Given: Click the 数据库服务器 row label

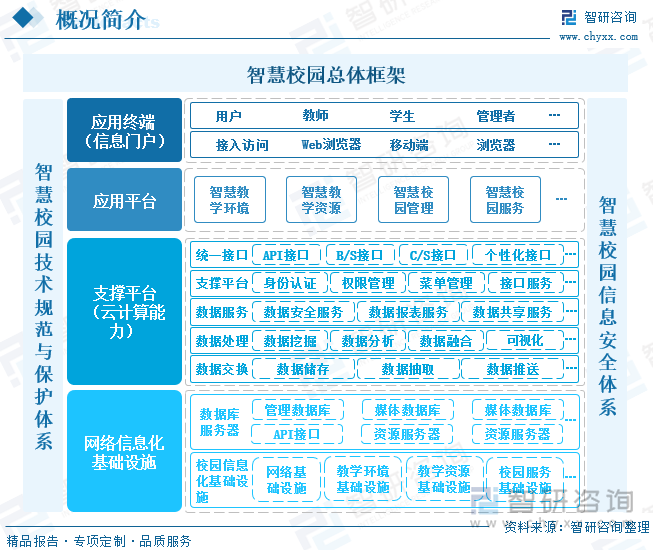Looking at the screenshot, I should 219,422.
